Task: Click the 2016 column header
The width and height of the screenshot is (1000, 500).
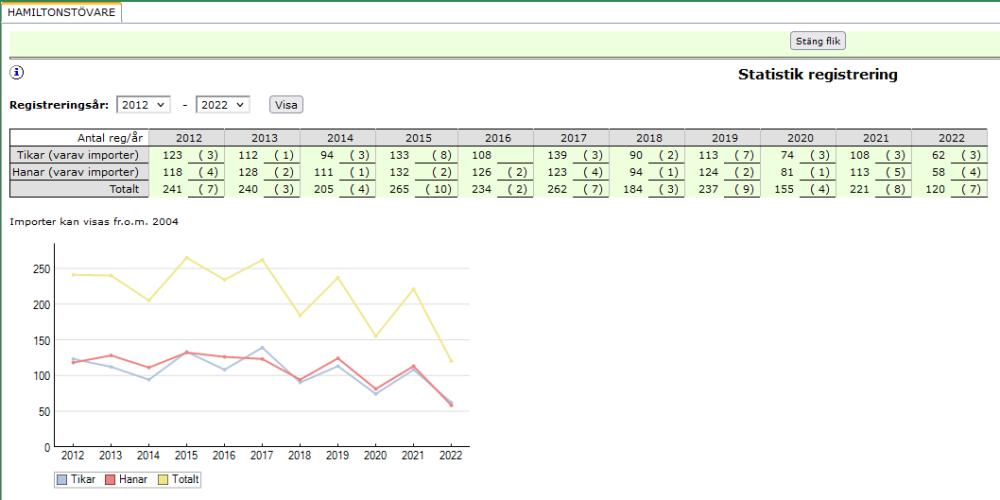Action: pyautogui.click(x=496, y=138)
